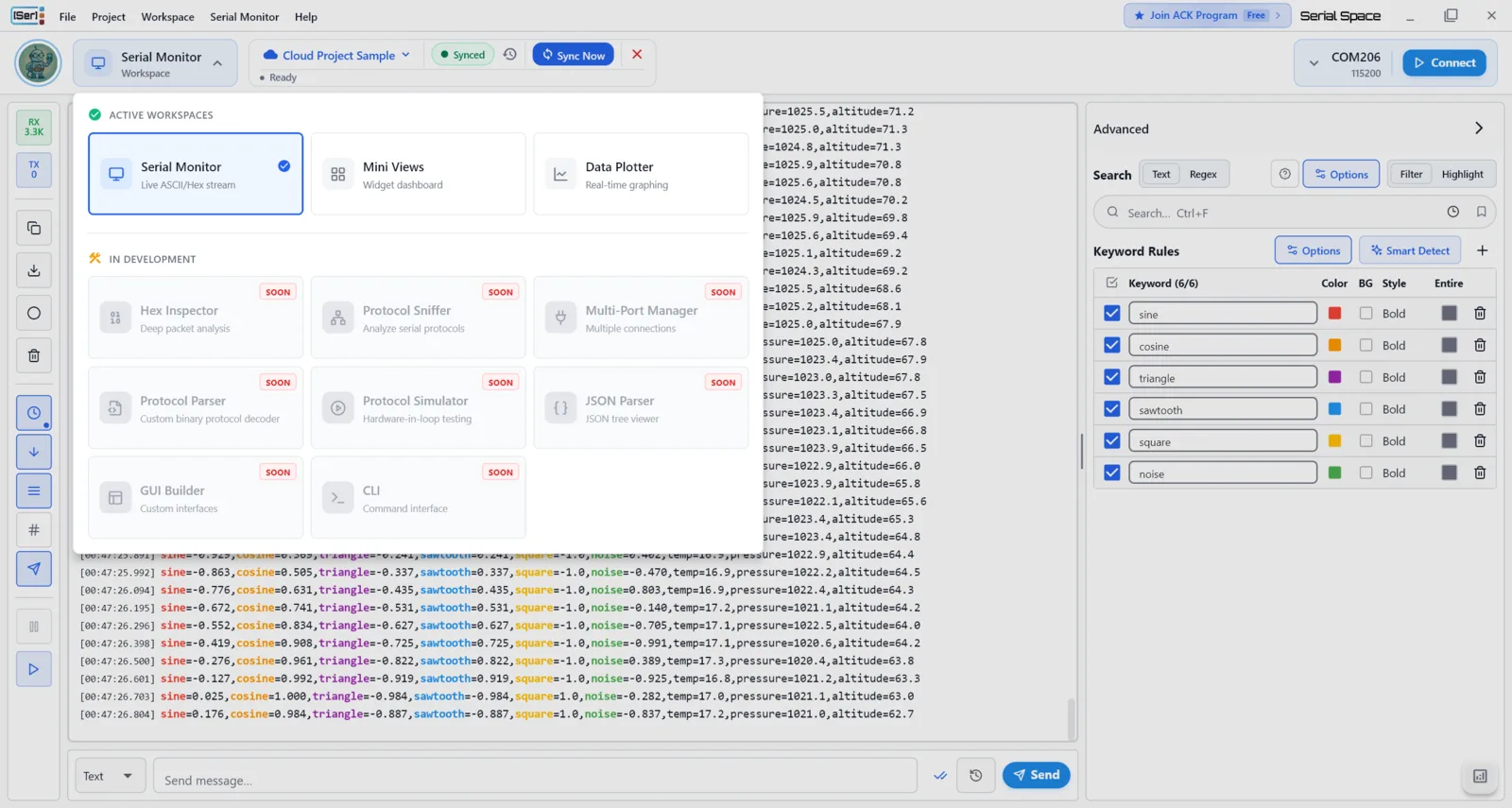The height and width of the screenshot is (808, 1512).
Task: Copy output using the sidebar copy icon
Action: (34, 228)
